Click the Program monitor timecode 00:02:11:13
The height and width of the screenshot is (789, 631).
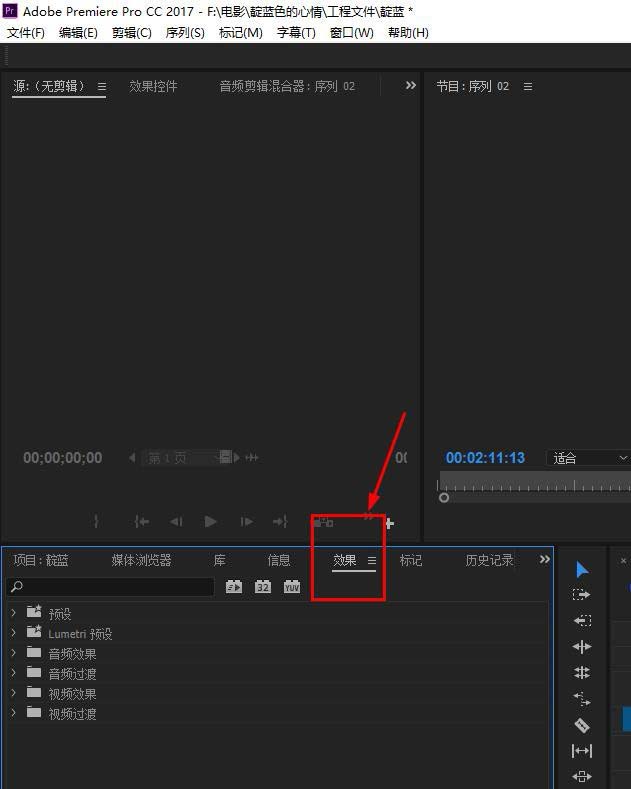[485, 458]
